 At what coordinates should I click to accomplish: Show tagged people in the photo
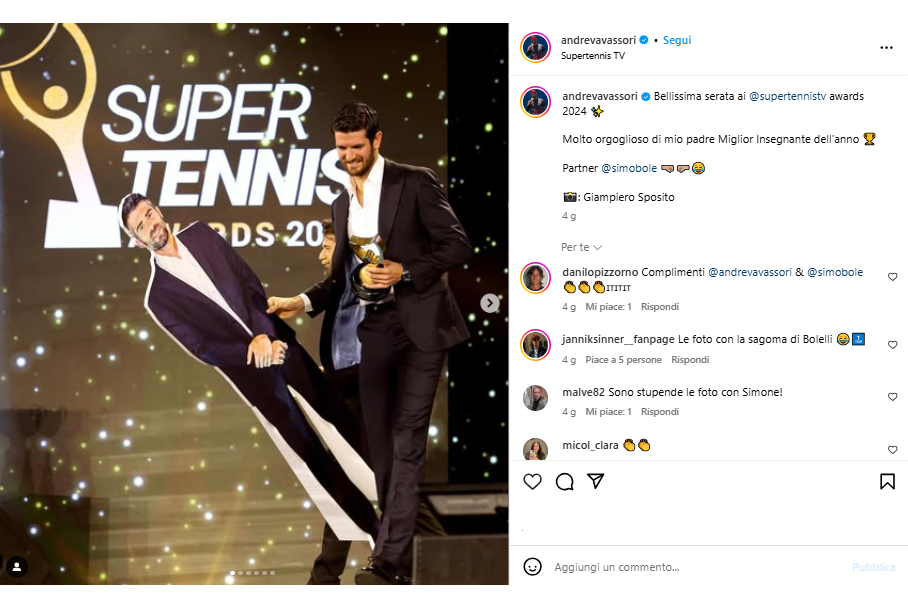17,567
